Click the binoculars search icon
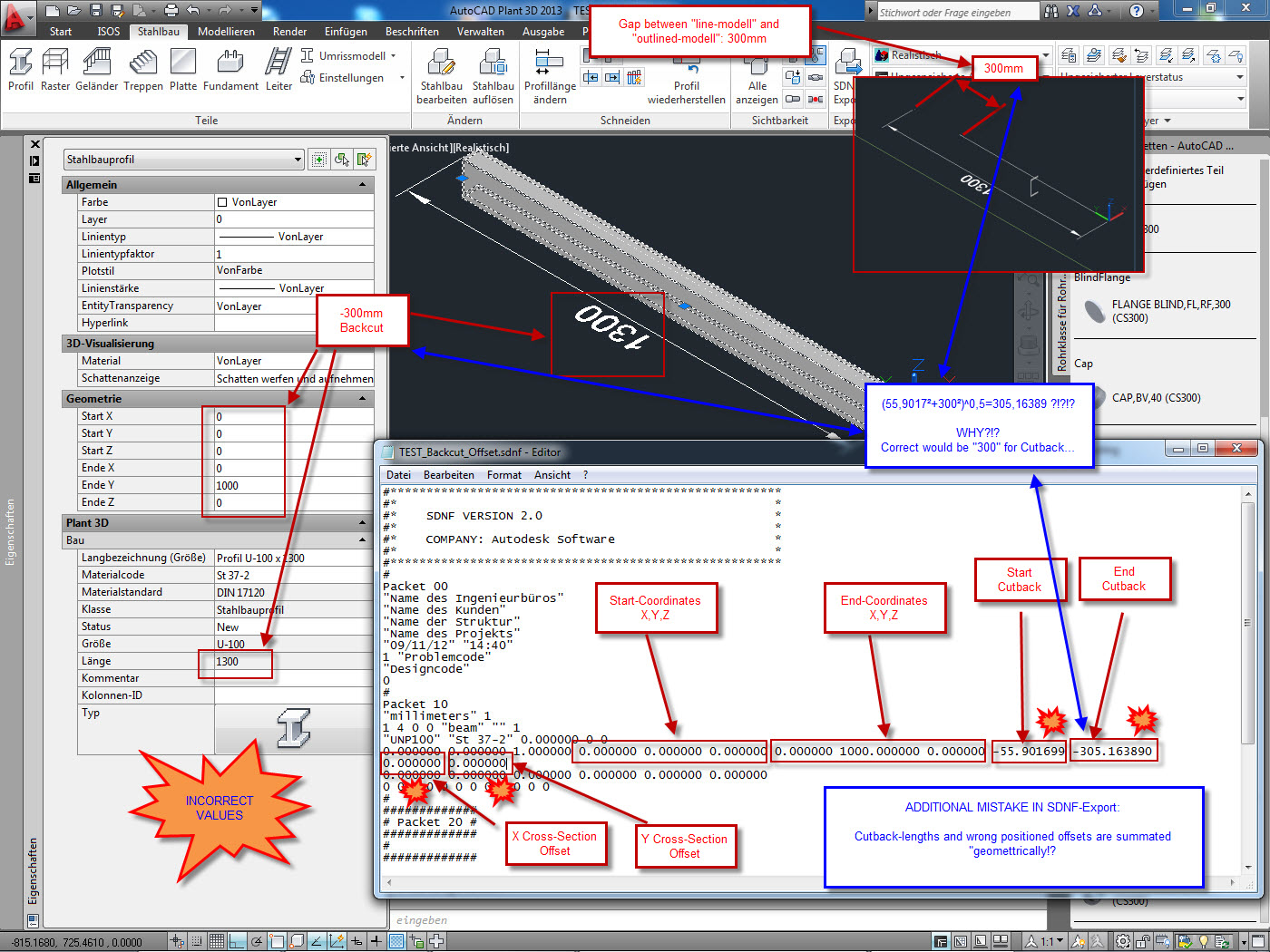Image resolution: width=1270 pixels, height=952 pixels. 1051,11
